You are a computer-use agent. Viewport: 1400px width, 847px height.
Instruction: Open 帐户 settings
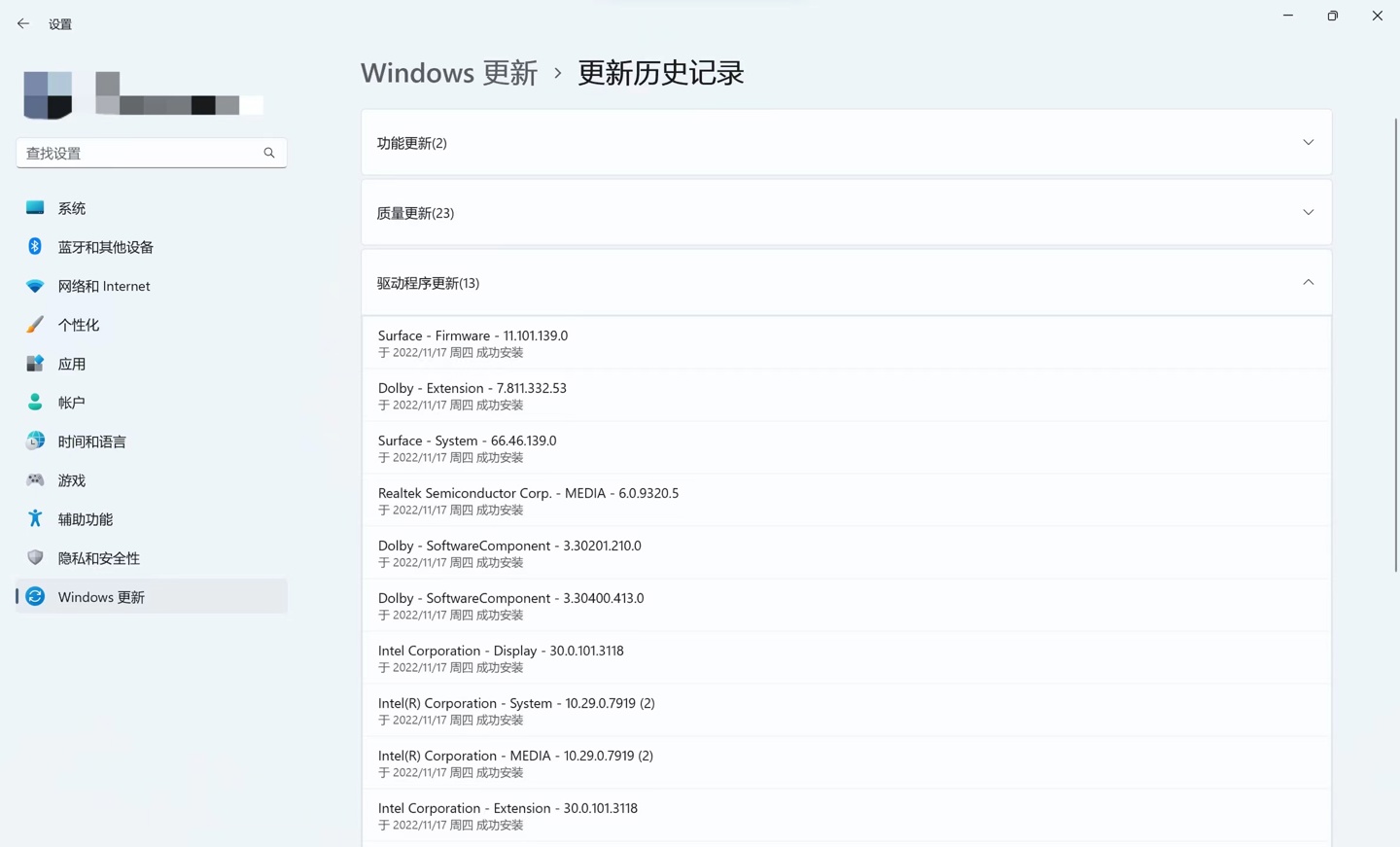[152, 403]
